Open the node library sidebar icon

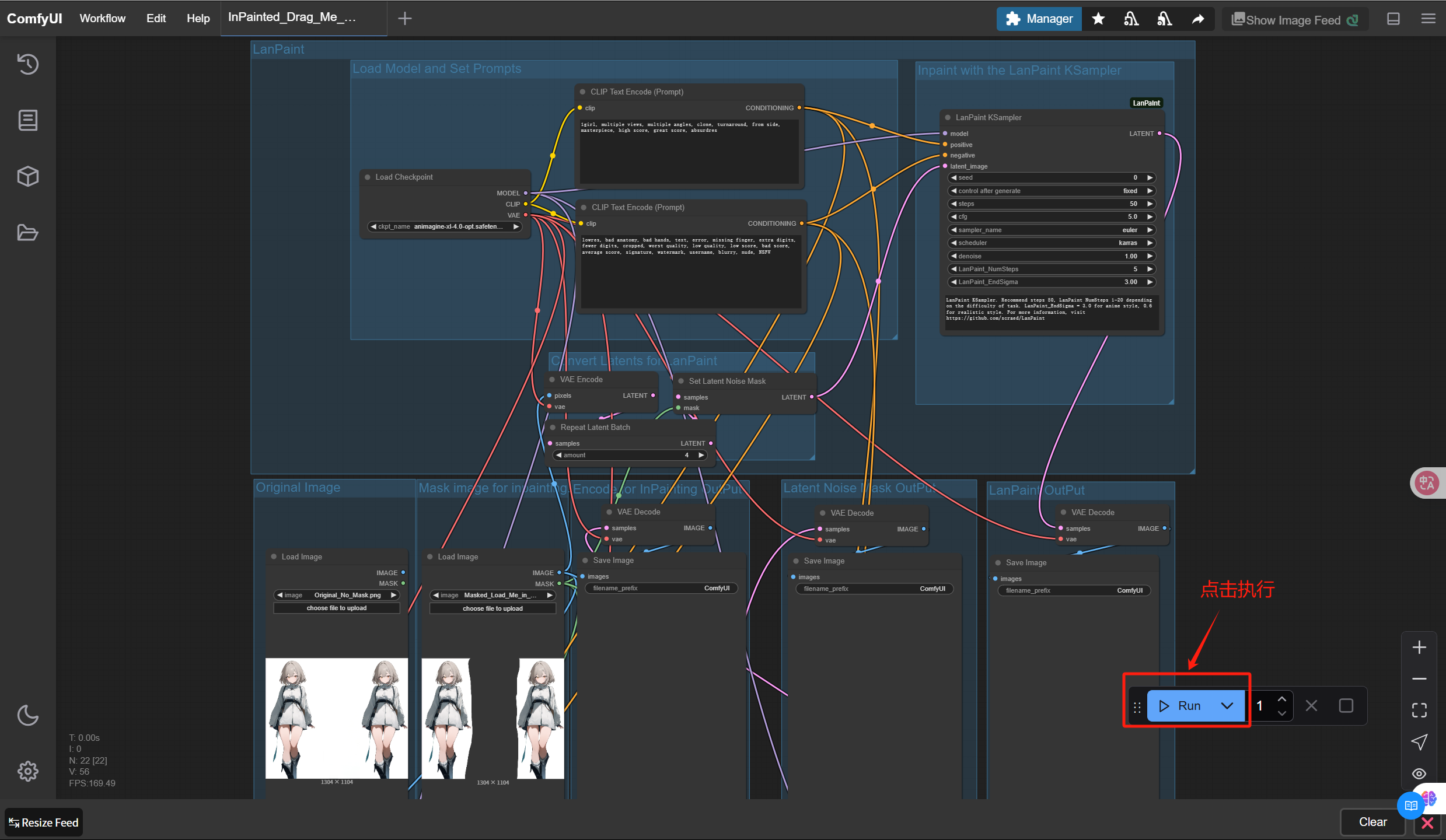(x=27, y=120)
